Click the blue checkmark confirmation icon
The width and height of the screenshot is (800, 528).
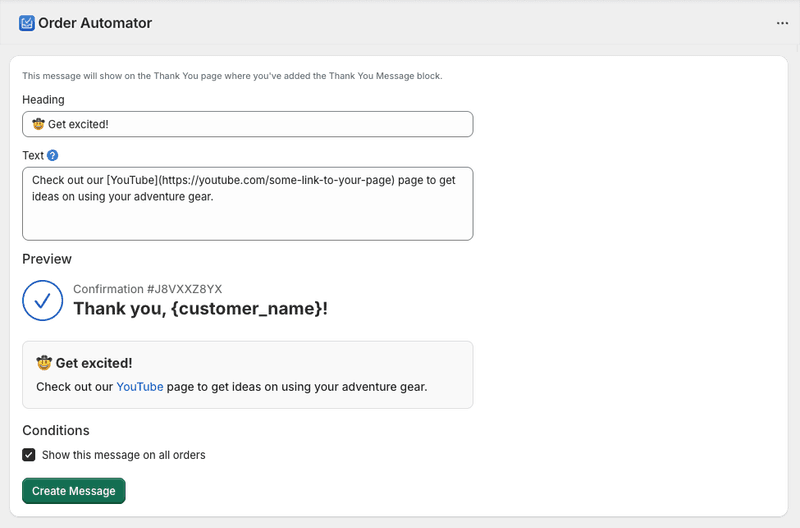tap(42, 300)
